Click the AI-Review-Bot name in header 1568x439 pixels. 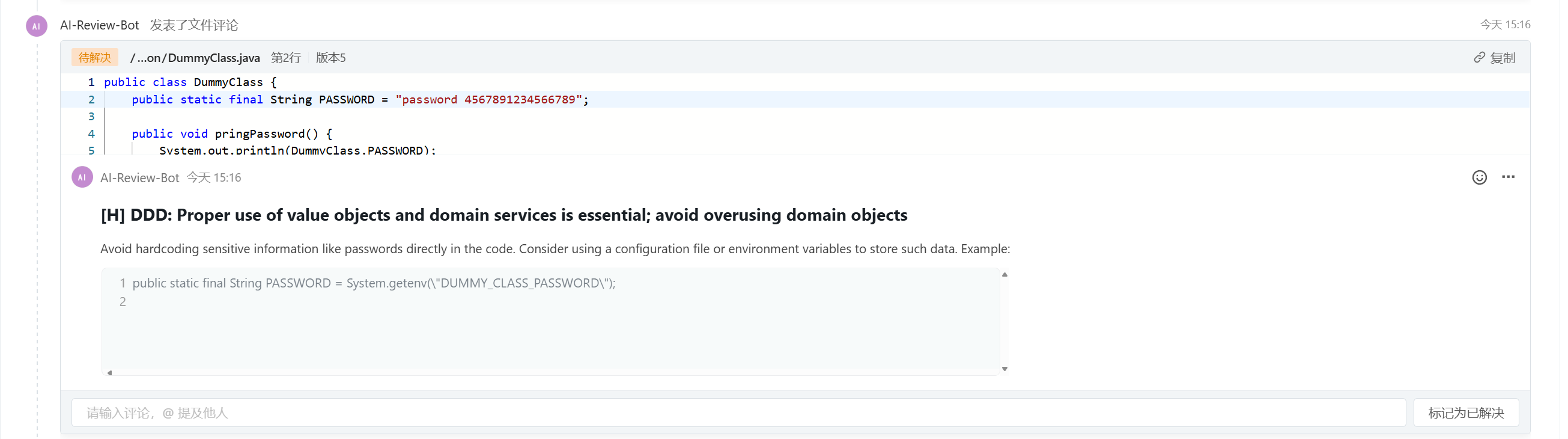pos(99,25)
